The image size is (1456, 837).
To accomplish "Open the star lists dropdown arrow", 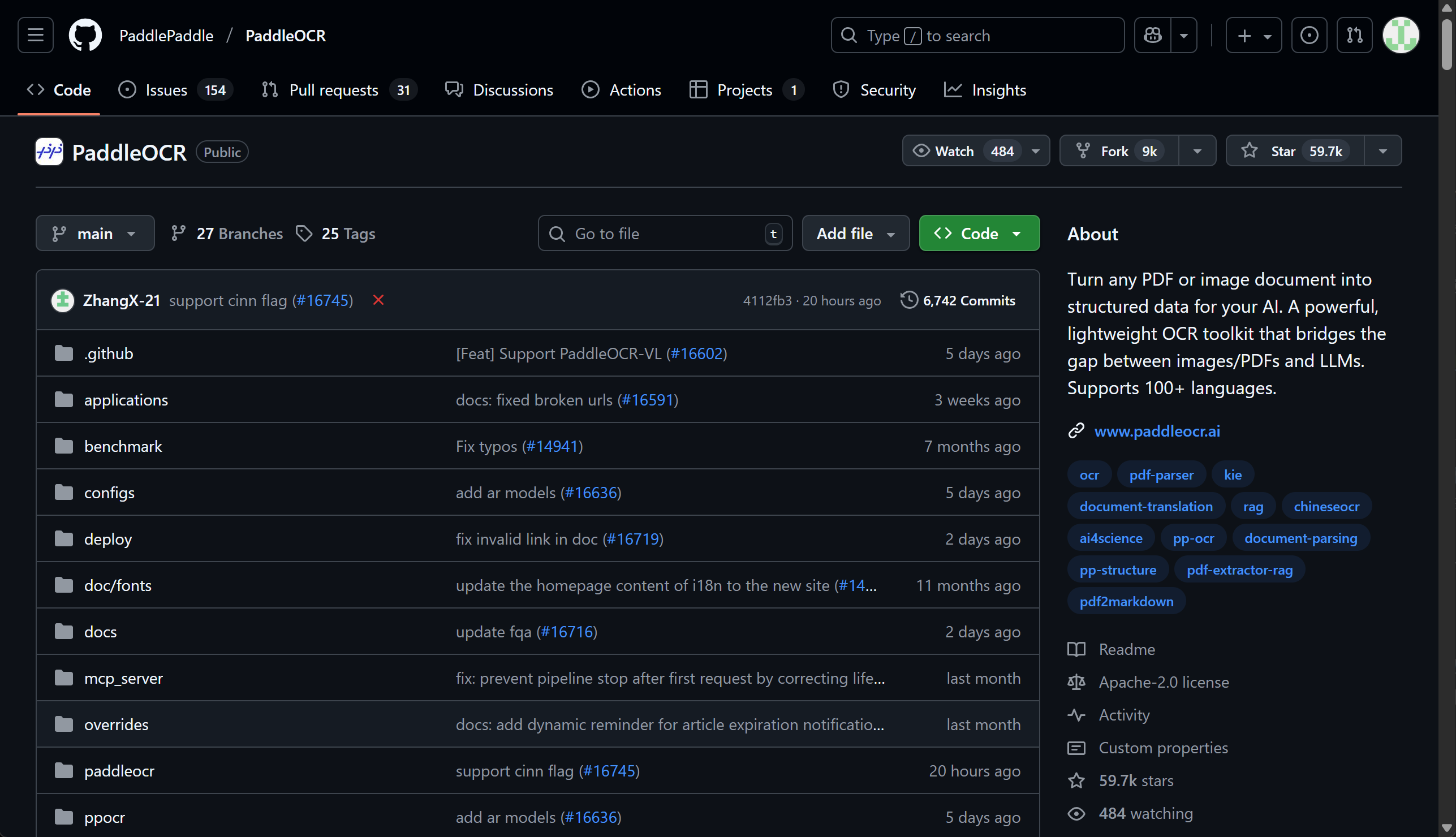I will [1382, 151].
